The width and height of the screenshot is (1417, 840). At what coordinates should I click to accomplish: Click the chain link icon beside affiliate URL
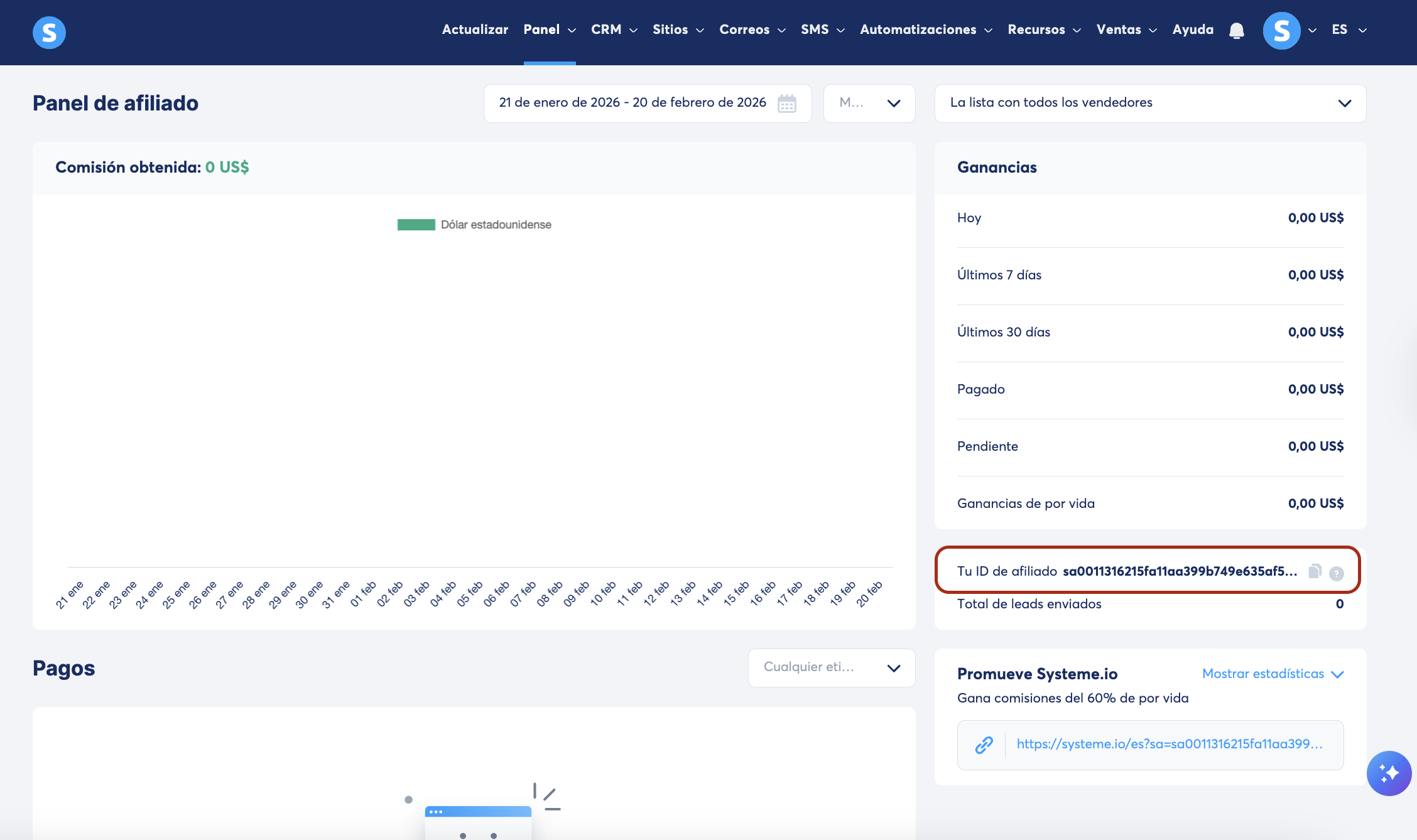tap(984, 745)
